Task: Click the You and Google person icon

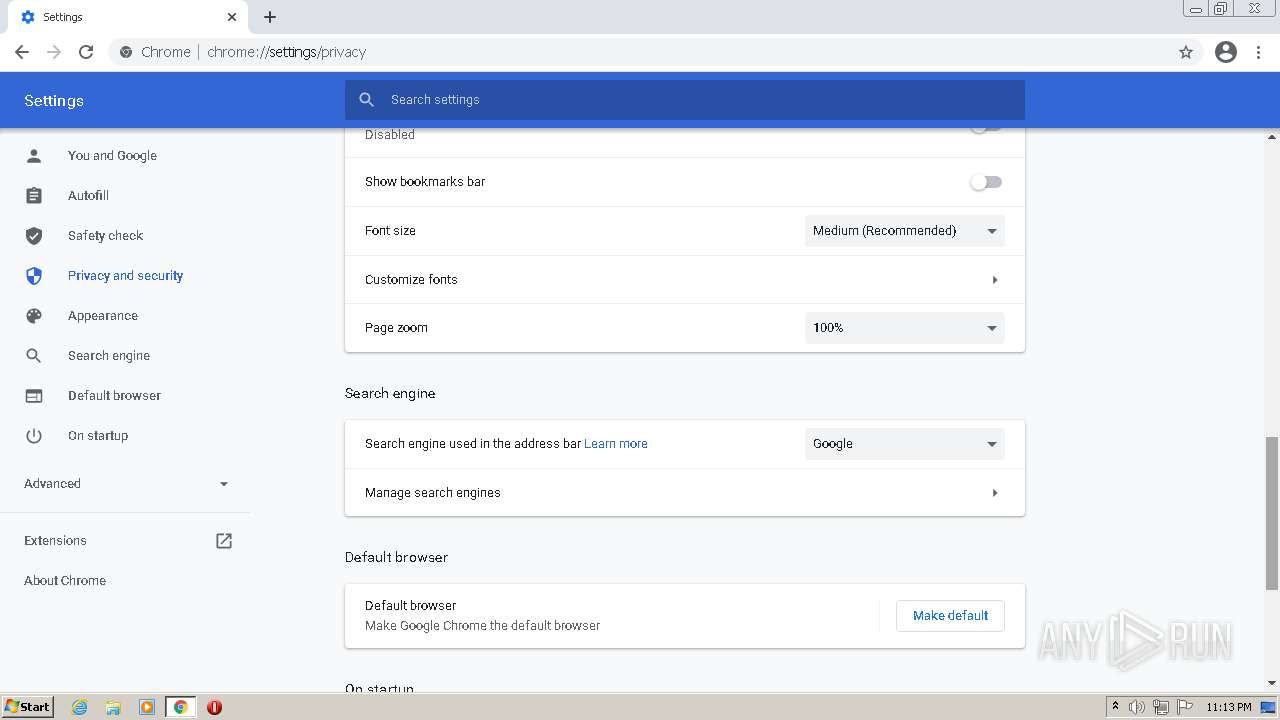Action: click(34, 156)
